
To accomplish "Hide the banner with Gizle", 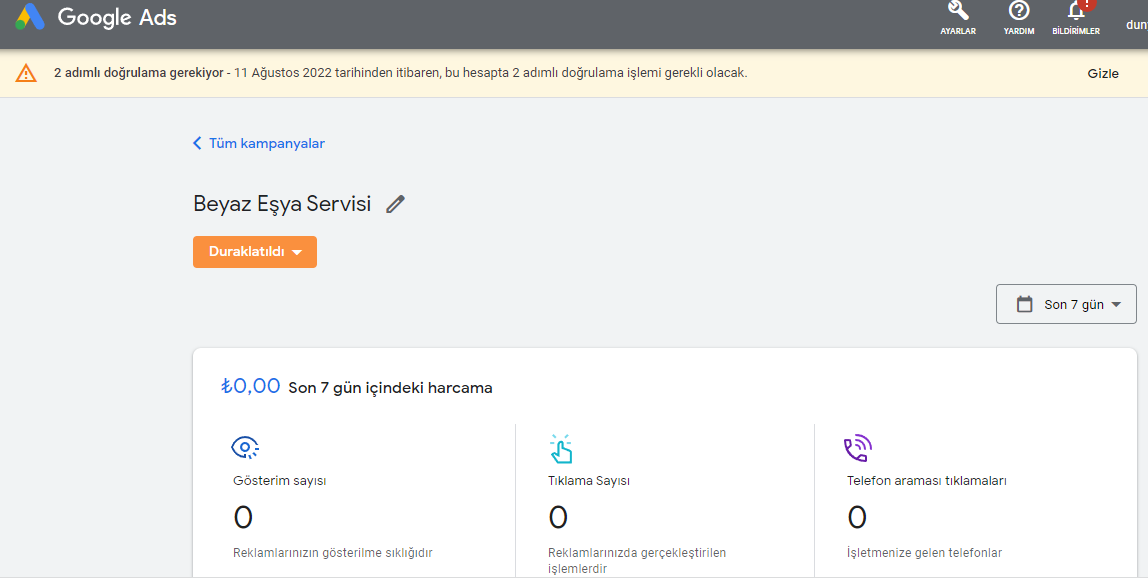I will (1103, 73).
